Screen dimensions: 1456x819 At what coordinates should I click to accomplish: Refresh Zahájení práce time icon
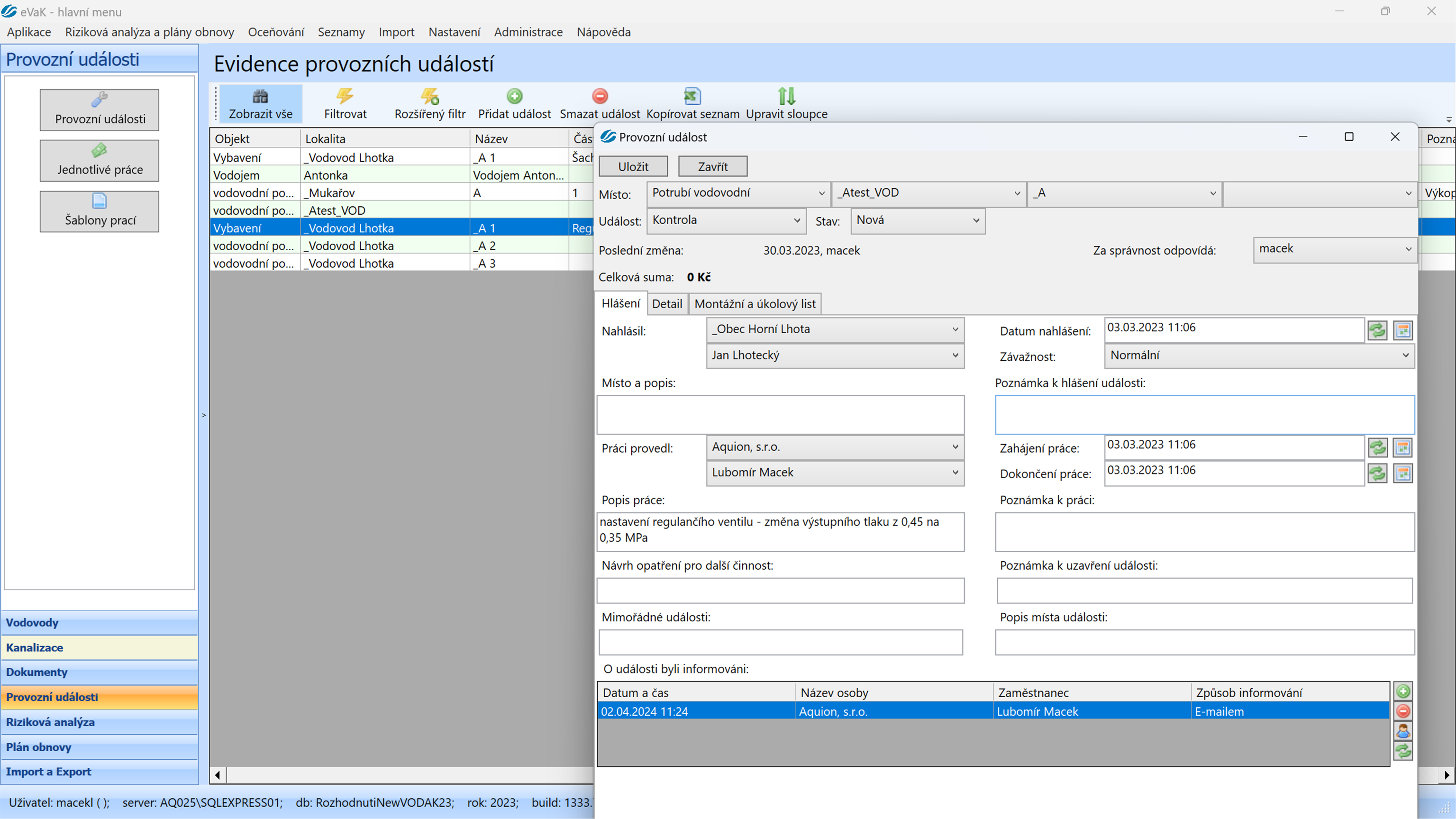[1377, 447]
